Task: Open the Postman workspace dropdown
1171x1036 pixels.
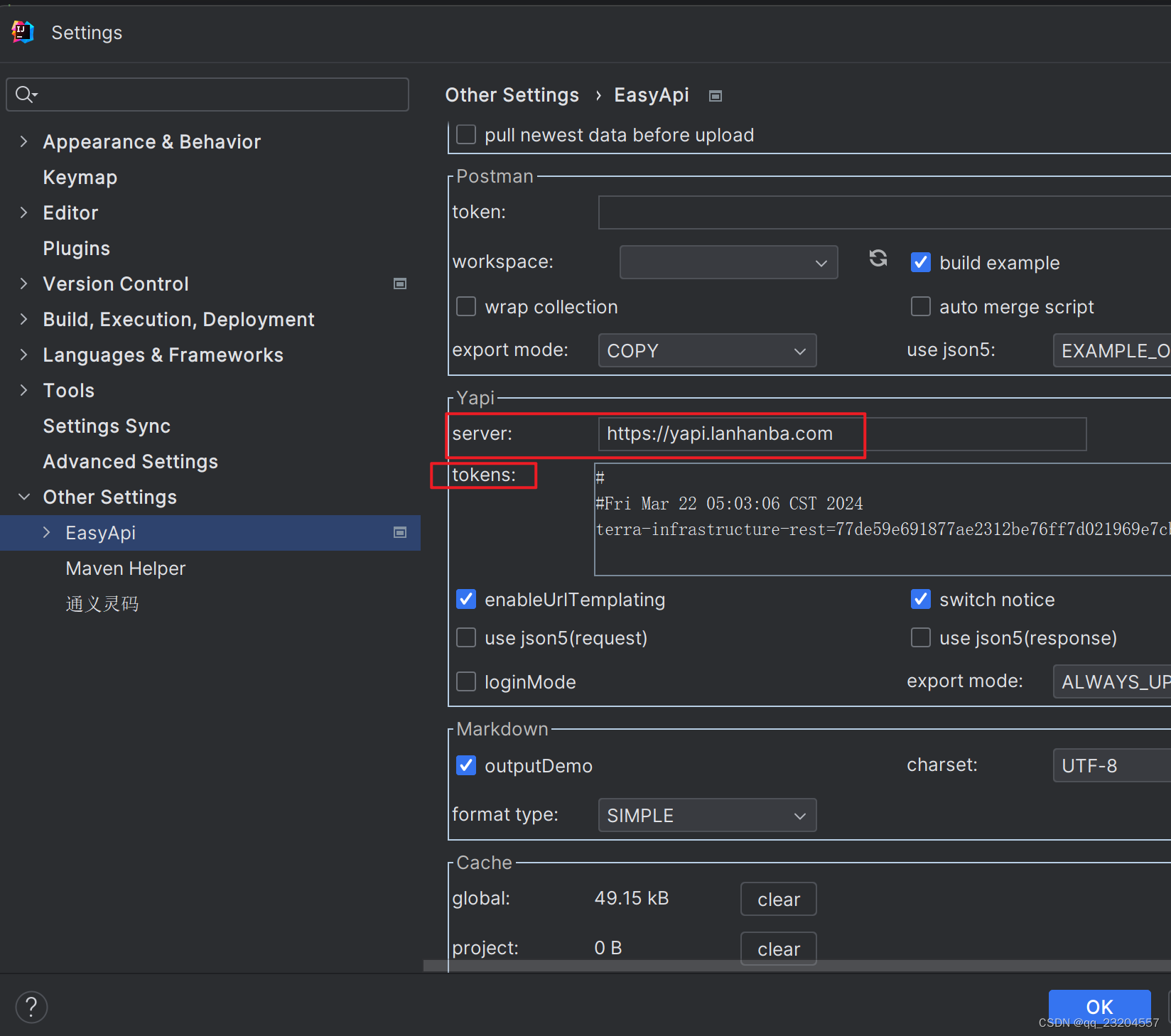Action: [728, 262]
